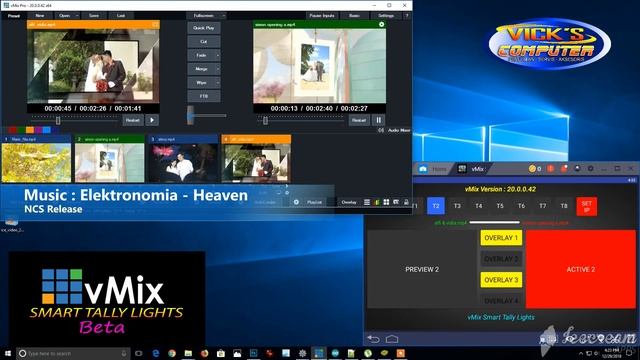Click the Android home icon in emulator
This screenshot has height=360, width=640.
(x=392, y=339)
